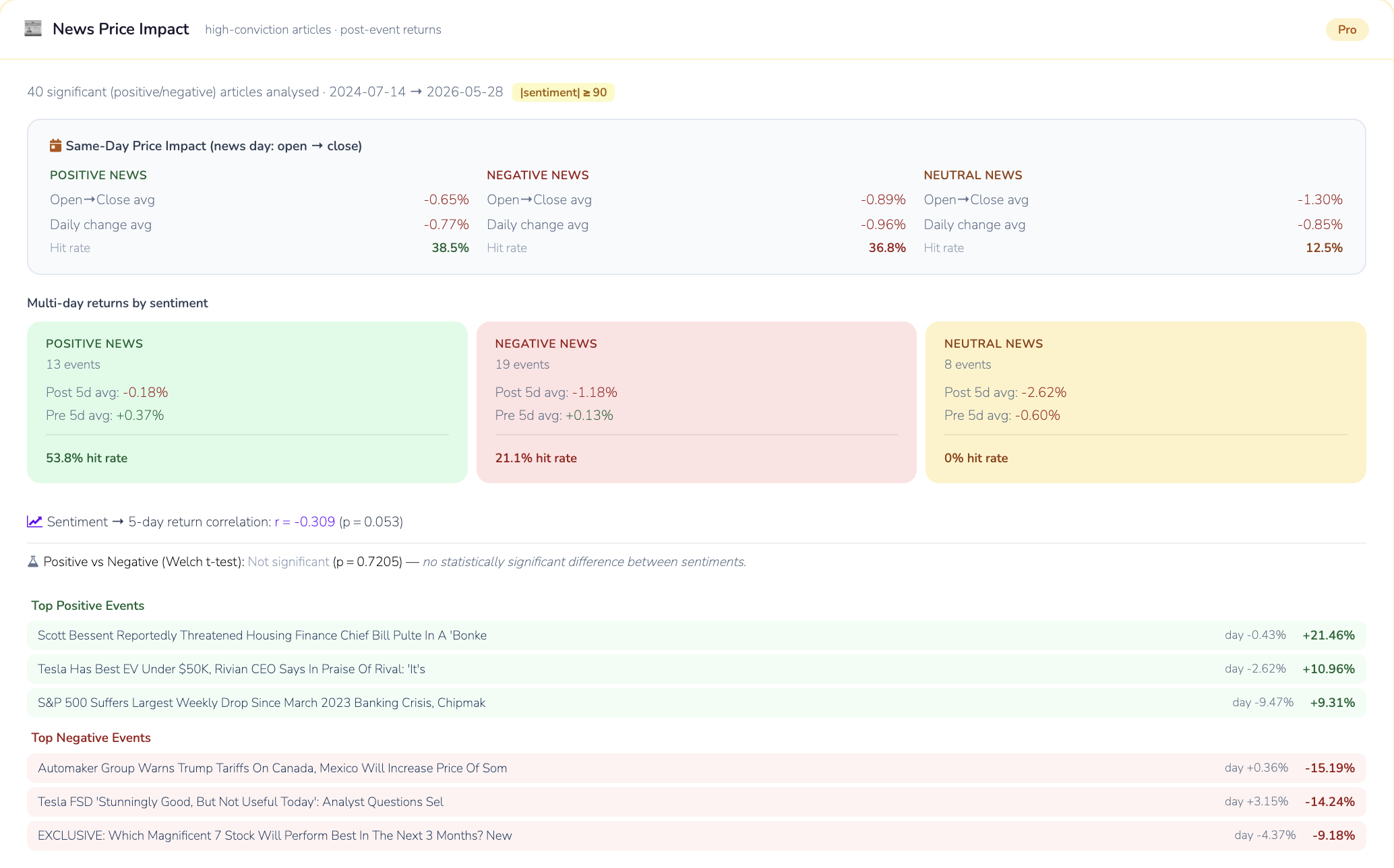Viewport: 1394px width, 868px height.
Task: Click the newspaper icon beside News Price Impact
Action: point(33,29)
